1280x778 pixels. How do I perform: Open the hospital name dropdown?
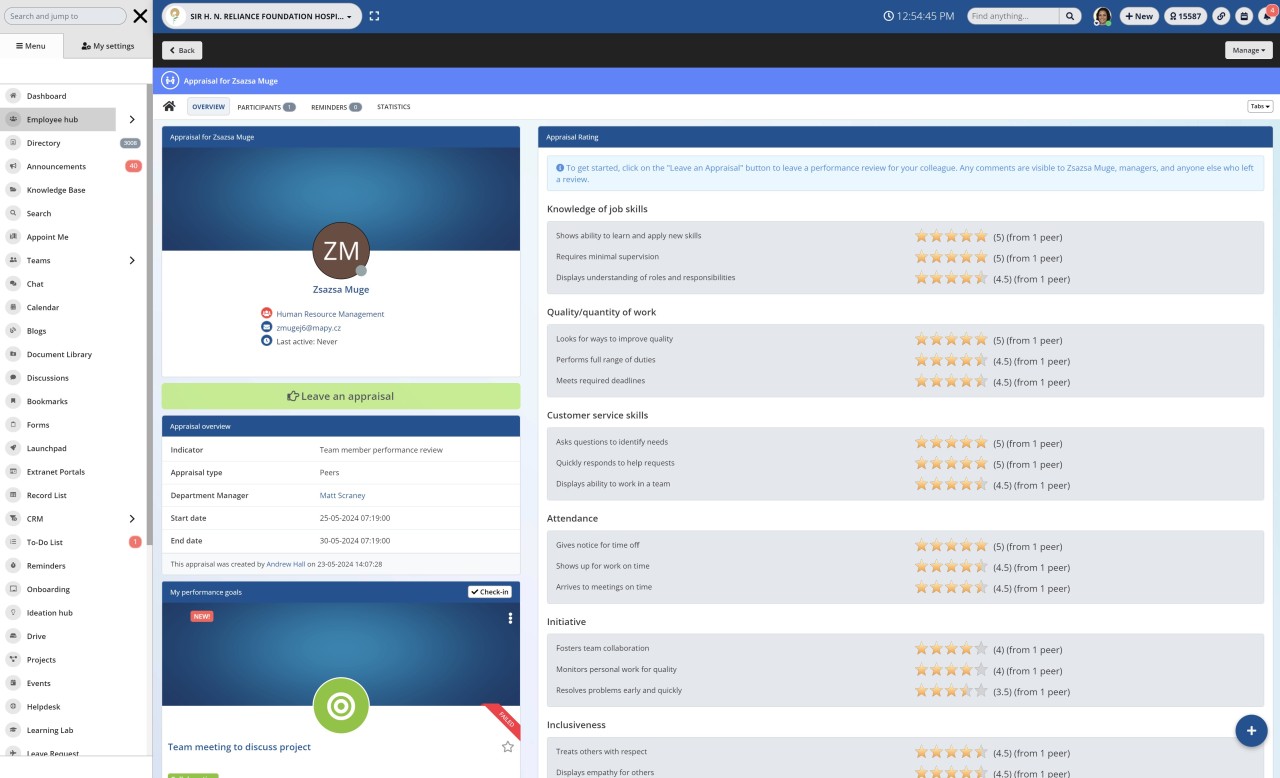pyautogui.click(x=349, y=16)
